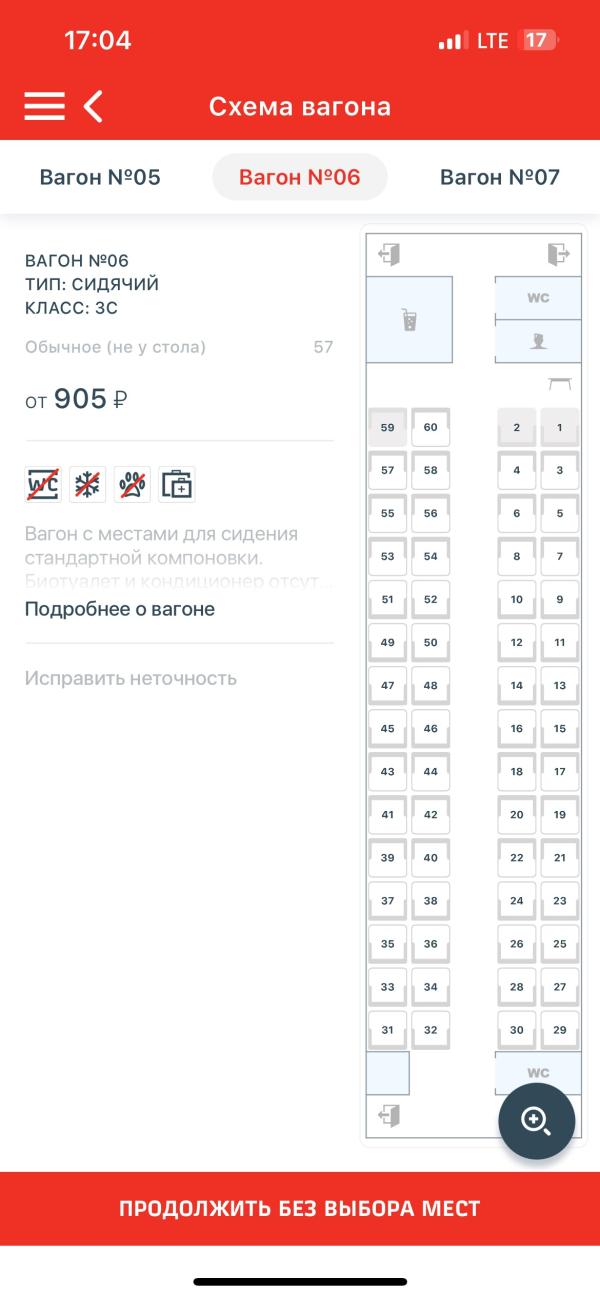Tap the no air conditioning snowflake icon

(x=88, y=484)
